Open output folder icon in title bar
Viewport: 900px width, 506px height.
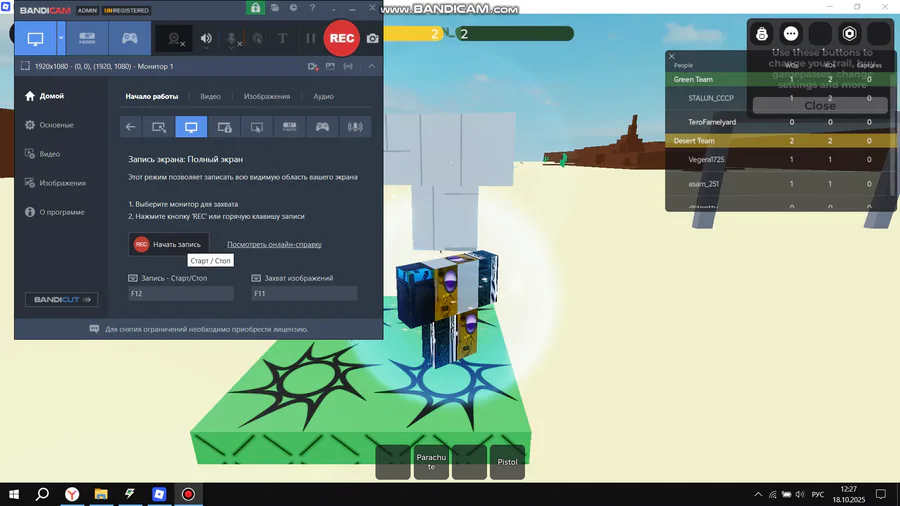coord(275,8)
